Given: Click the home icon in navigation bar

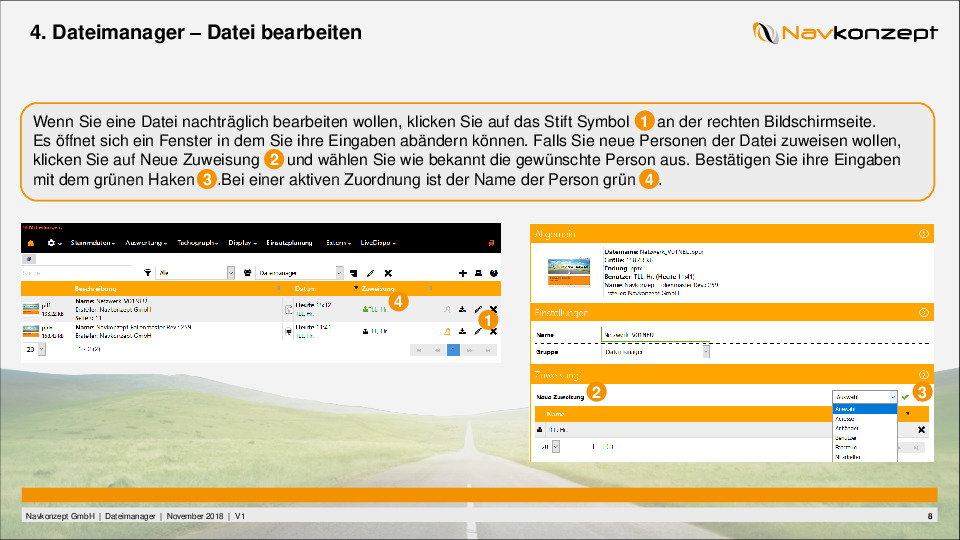Looking at the screenshot, I should [30, 243].
